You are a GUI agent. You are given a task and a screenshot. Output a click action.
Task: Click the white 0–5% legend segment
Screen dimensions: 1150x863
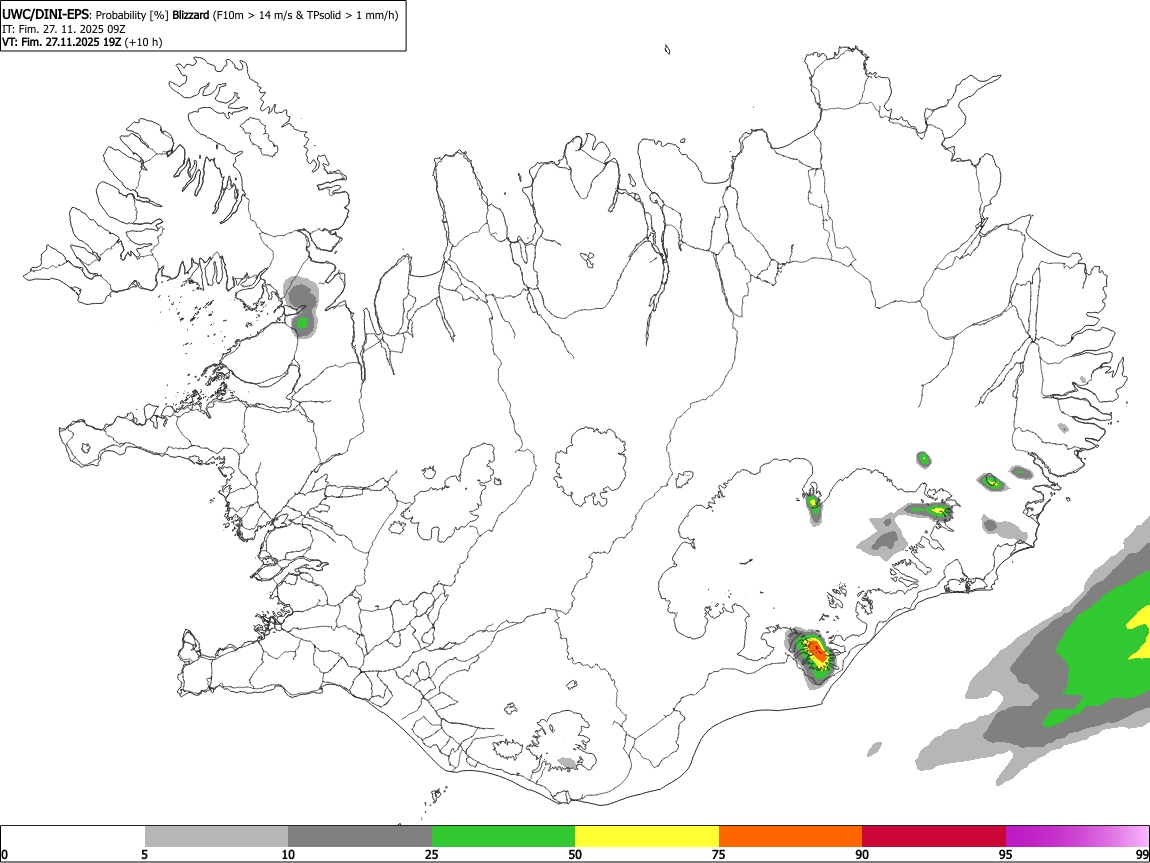(x=73, y=836)
